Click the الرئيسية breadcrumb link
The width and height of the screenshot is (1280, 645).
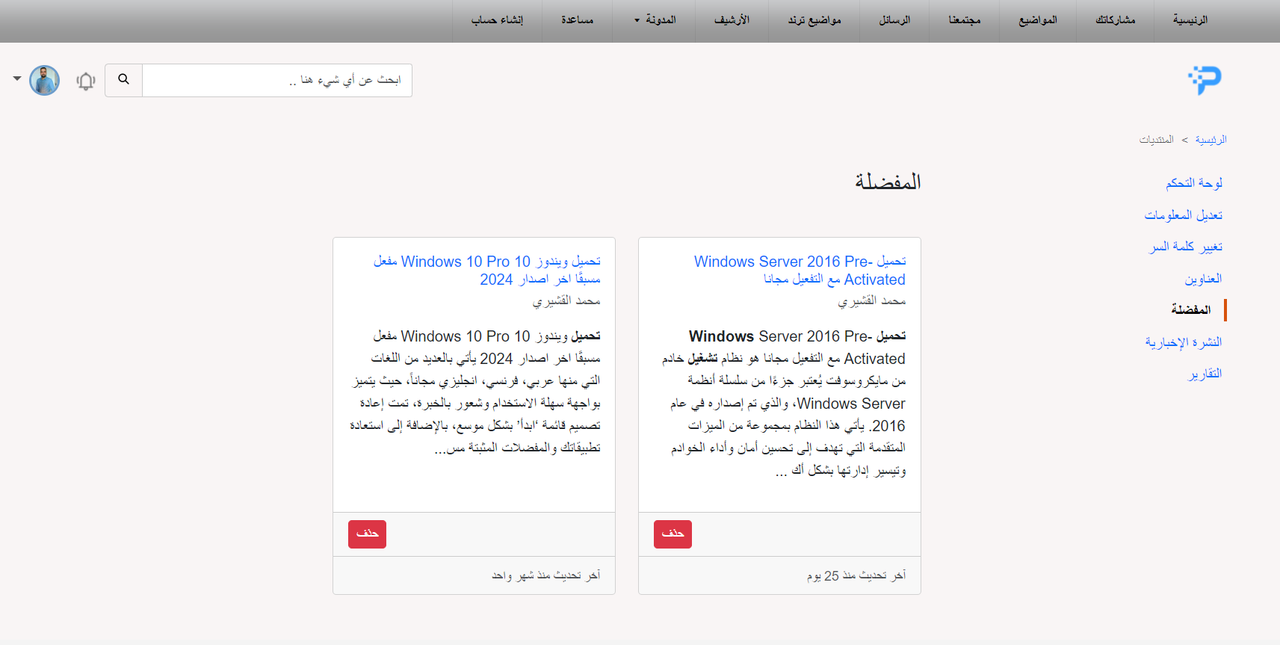(1211, 140)
